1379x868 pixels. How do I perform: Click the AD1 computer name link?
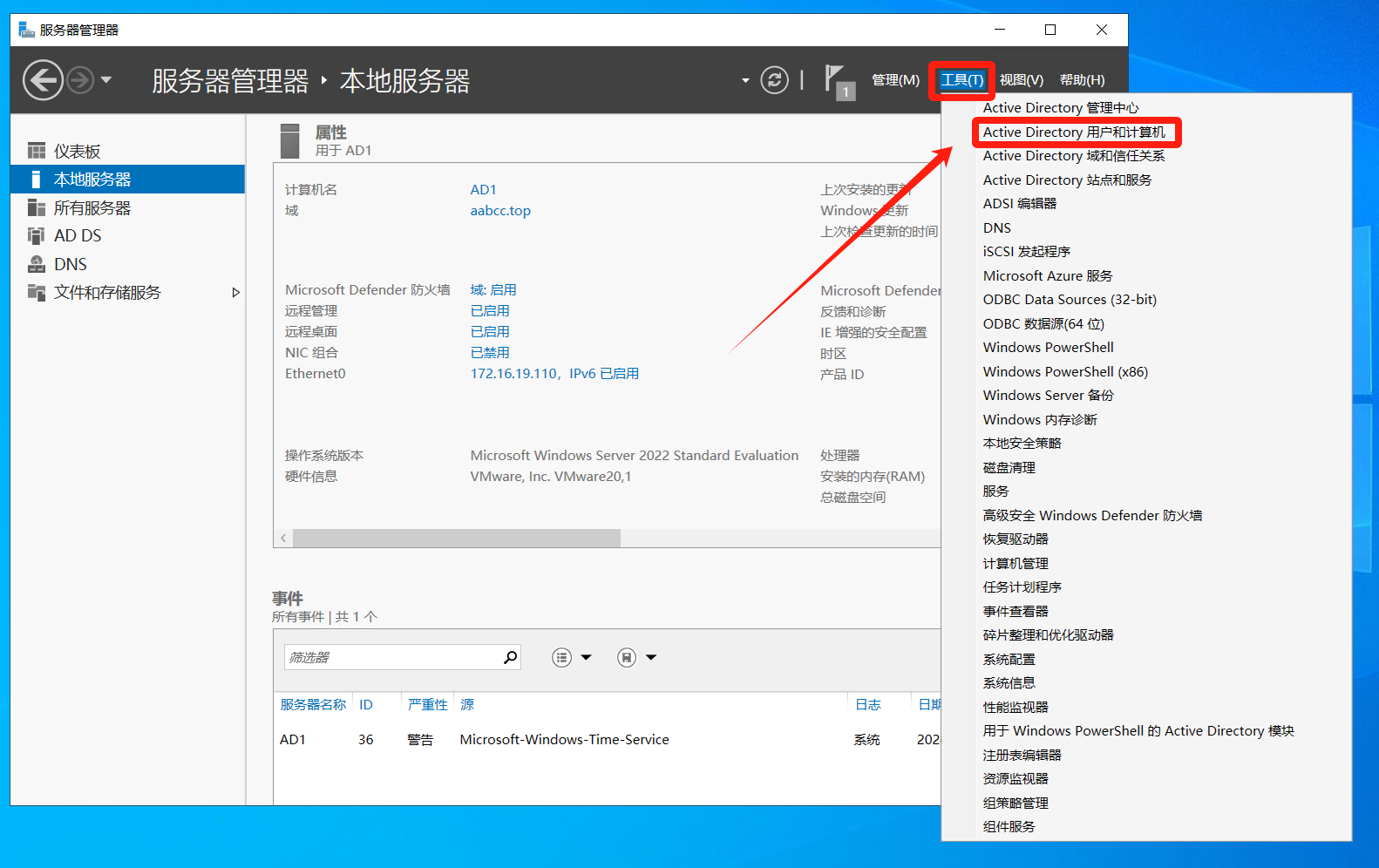point(483,190)
